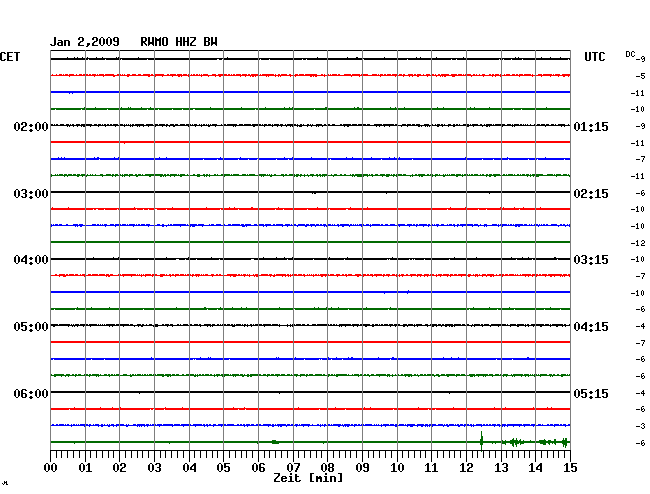Screen dimensions: 650x494
Task: Click minute tick label 03 on time axis
Action: click(154, 468)
